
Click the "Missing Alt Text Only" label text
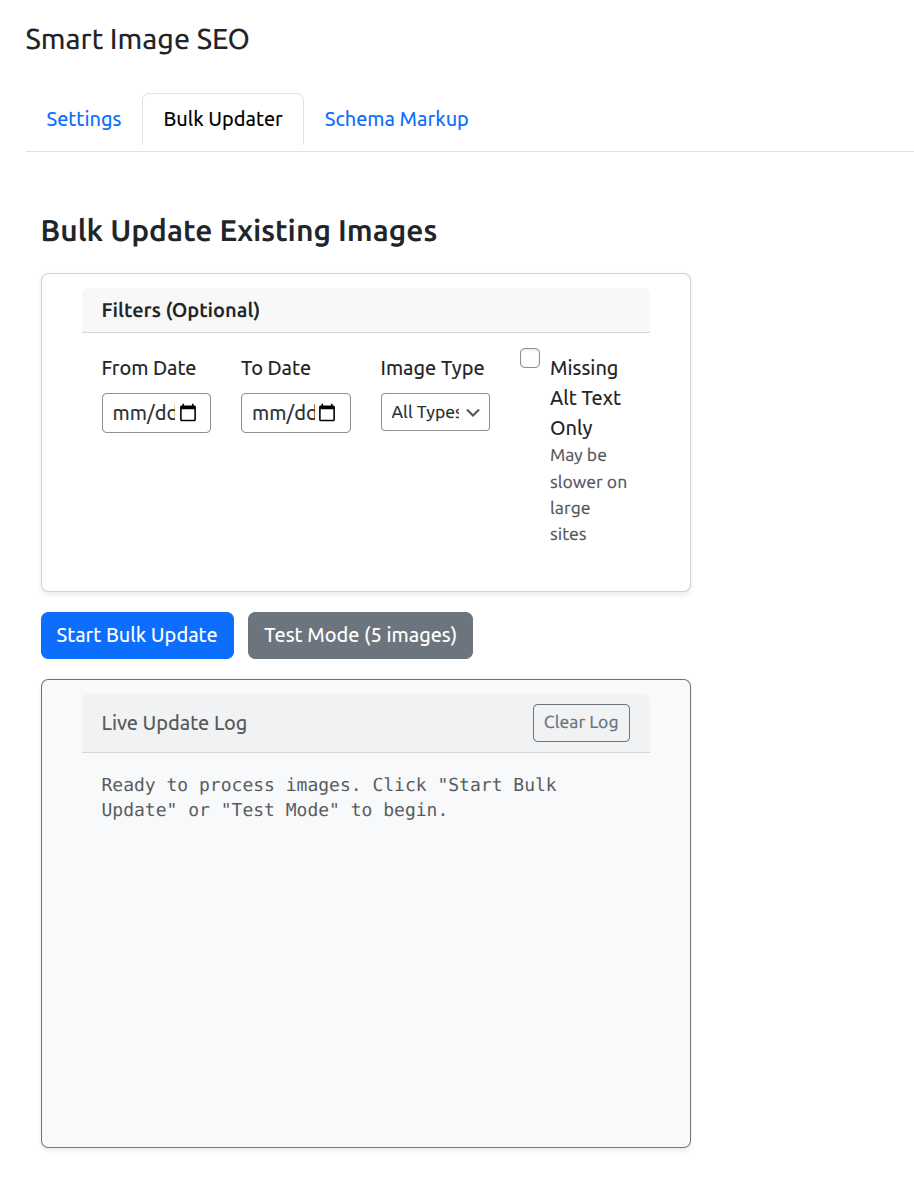585,397
